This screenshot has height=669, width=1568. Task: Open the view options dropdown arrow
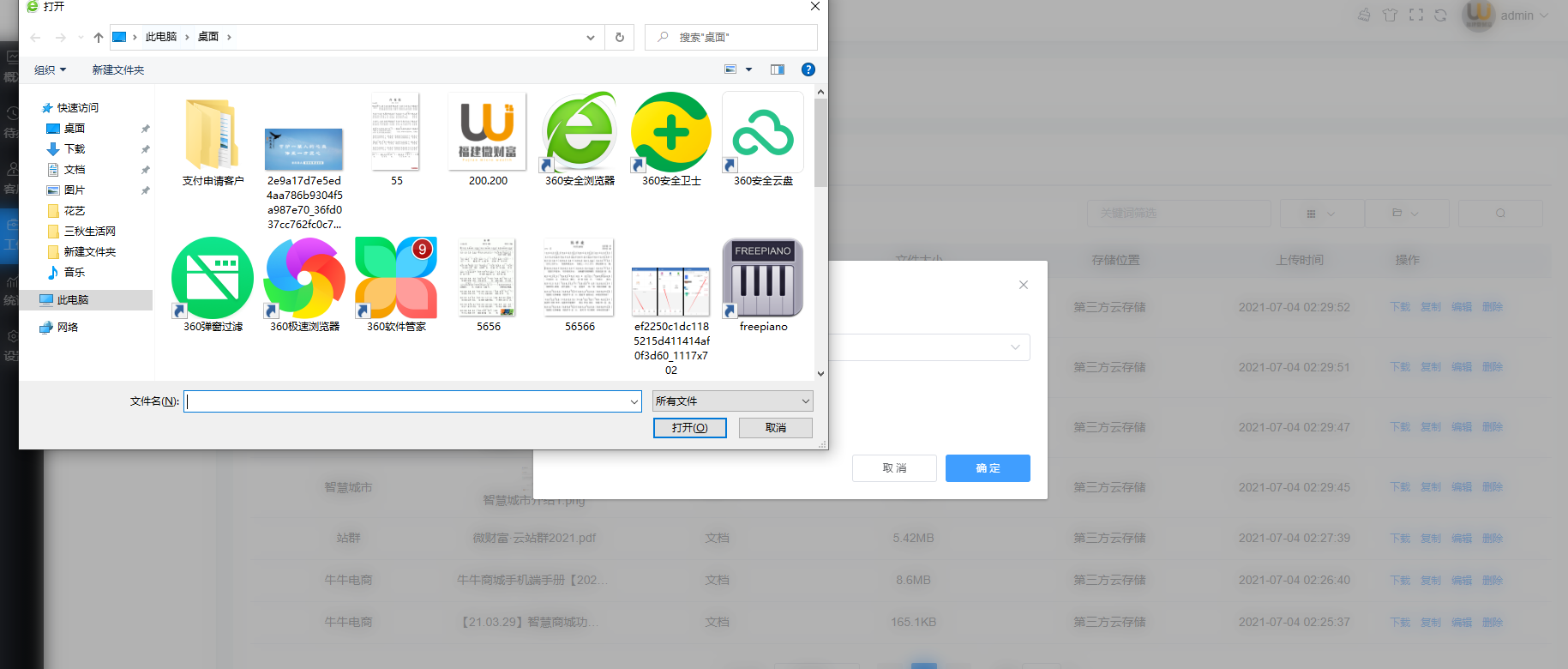pos(749,69)
